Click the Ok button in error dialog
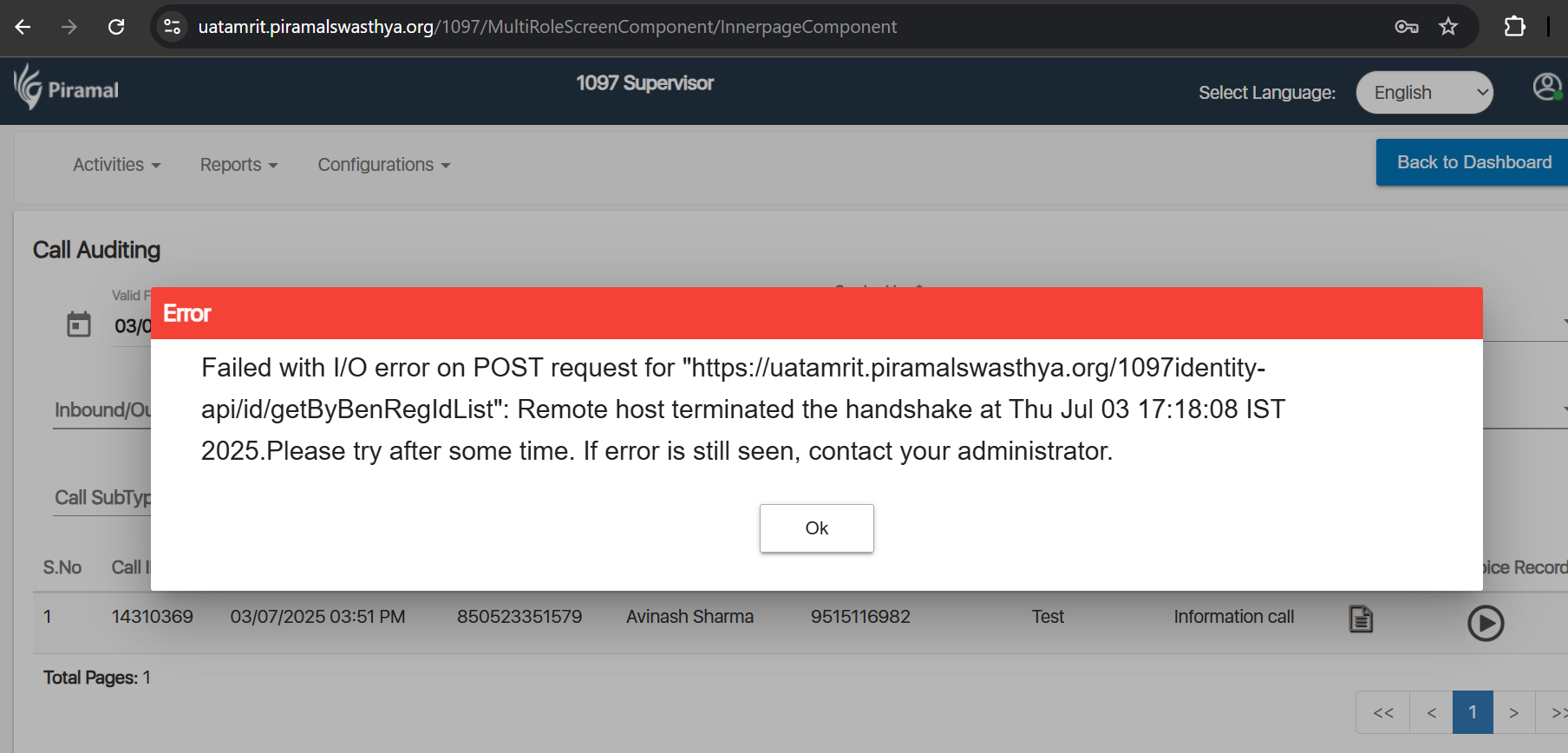 click(x=816, y=528)
